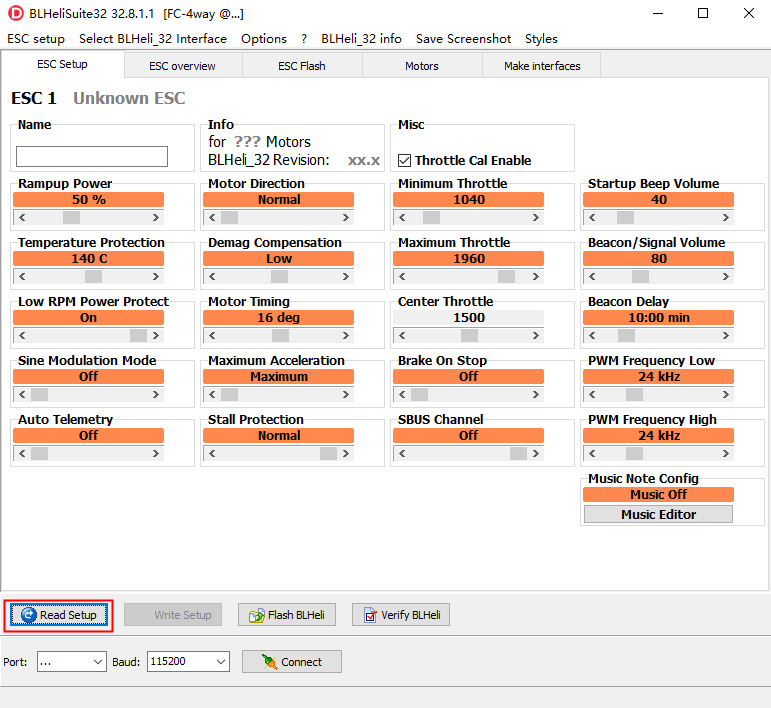
Task: Click the Center Throttle slider thumb
Action: (x=470, y=335)
